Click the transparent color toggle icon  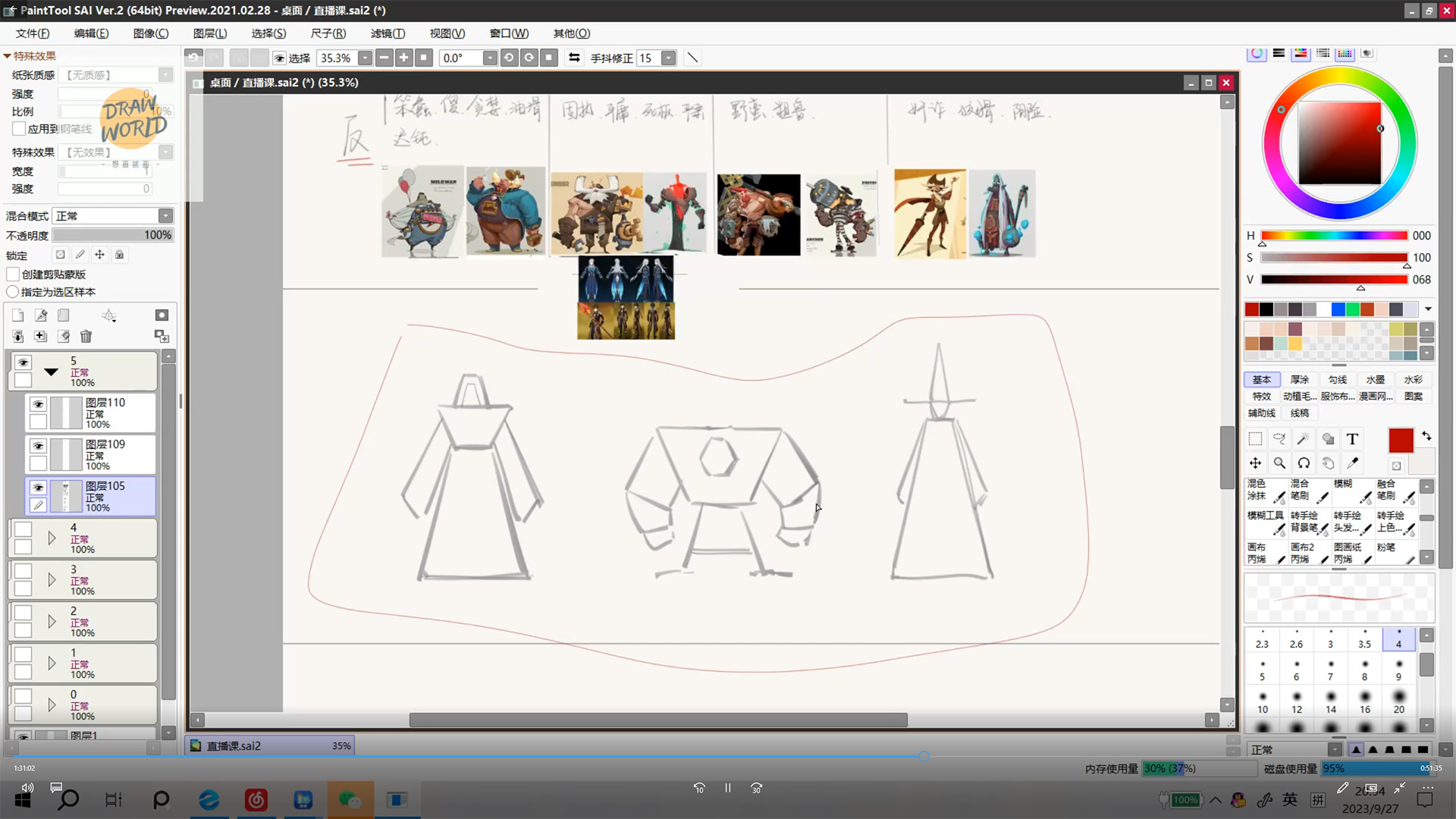point(1396,466)
